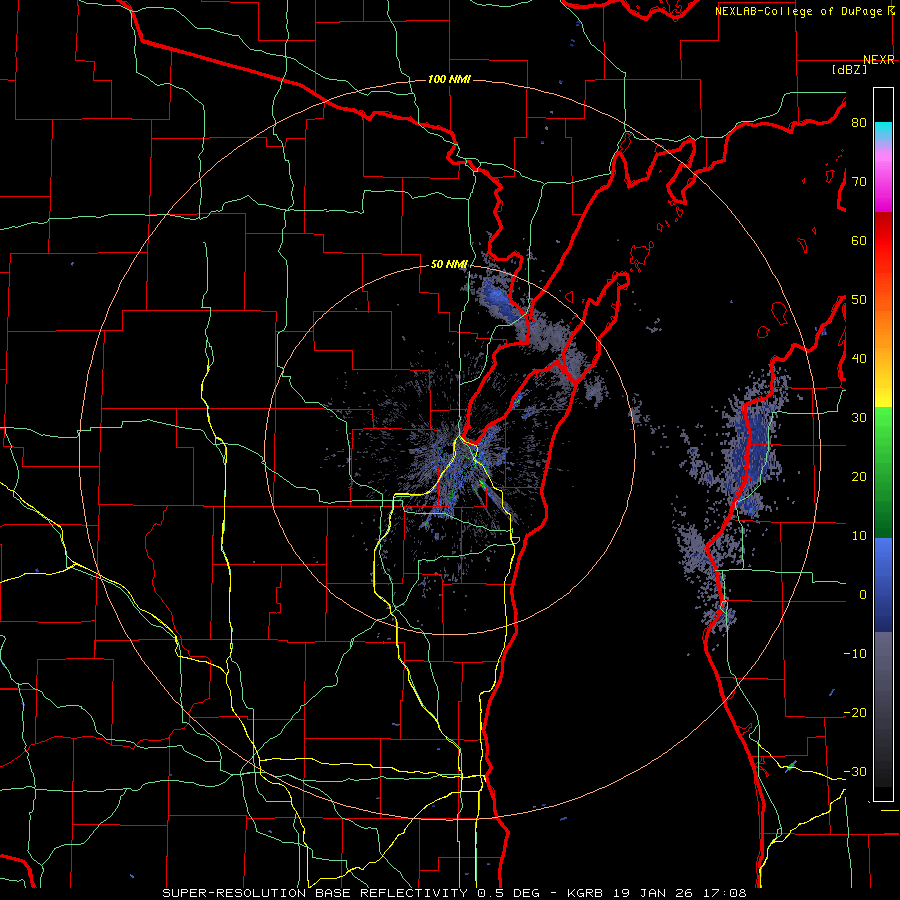Click the 0 value on dBZ scale

tap(862, 595)
